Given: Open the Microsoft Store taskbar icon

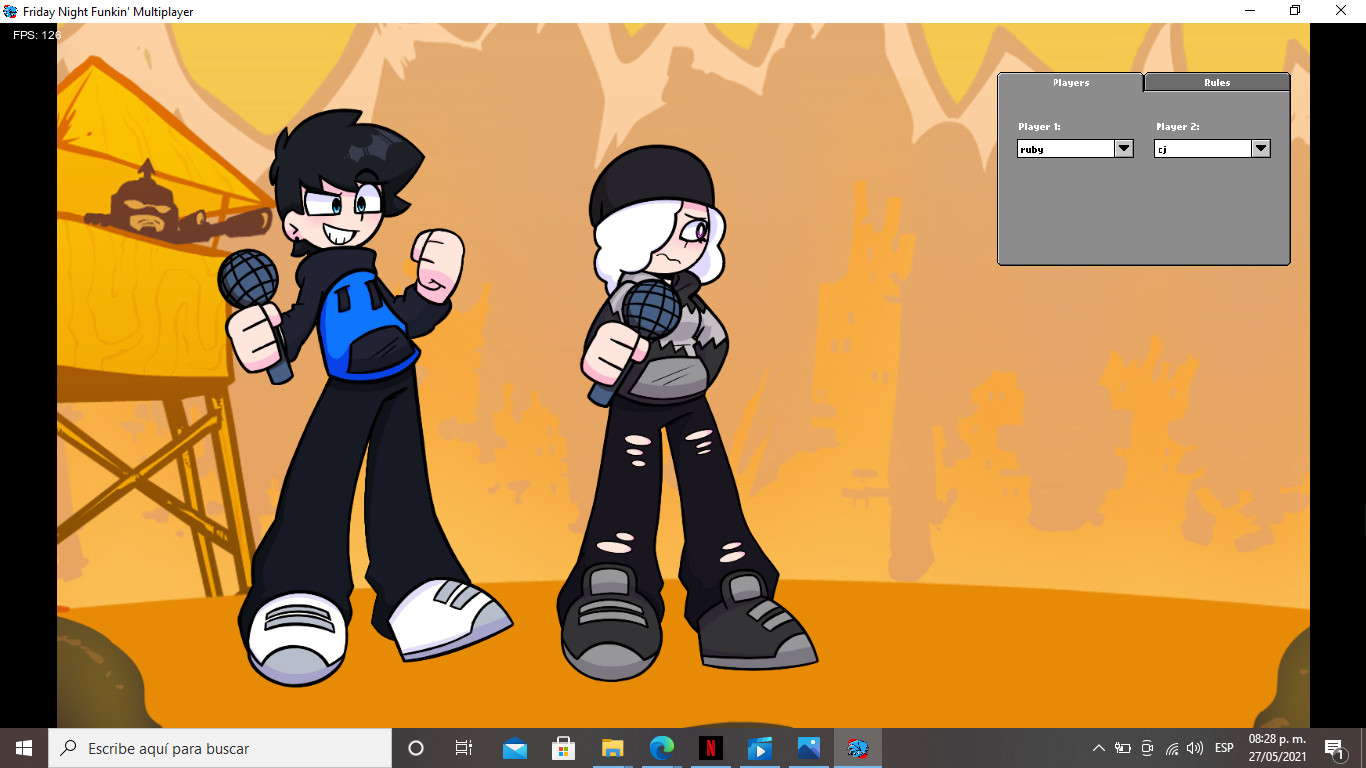Looking at the screenshot, I should tap(563, 748).
